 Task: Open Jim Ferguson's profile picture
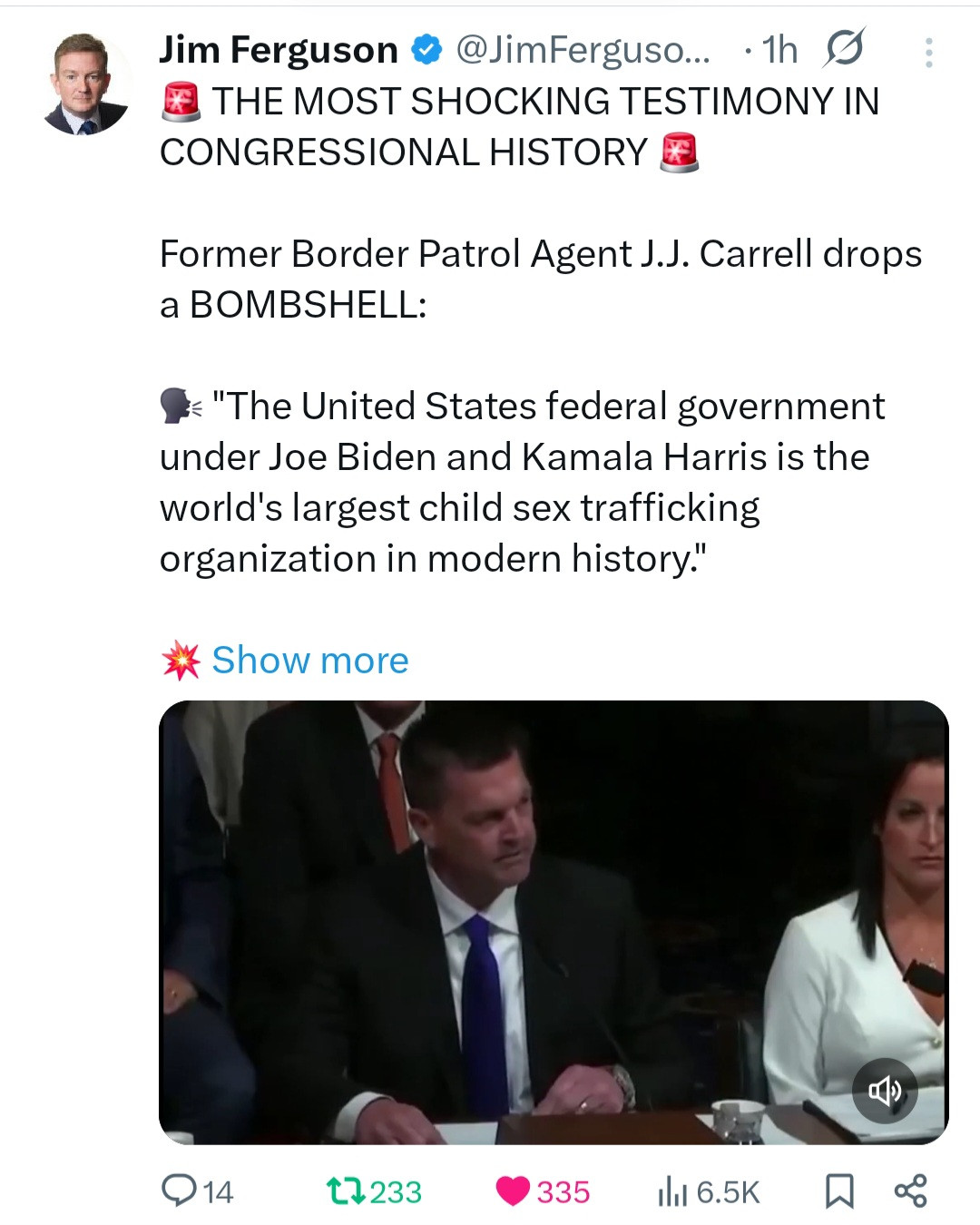(85, 84)
